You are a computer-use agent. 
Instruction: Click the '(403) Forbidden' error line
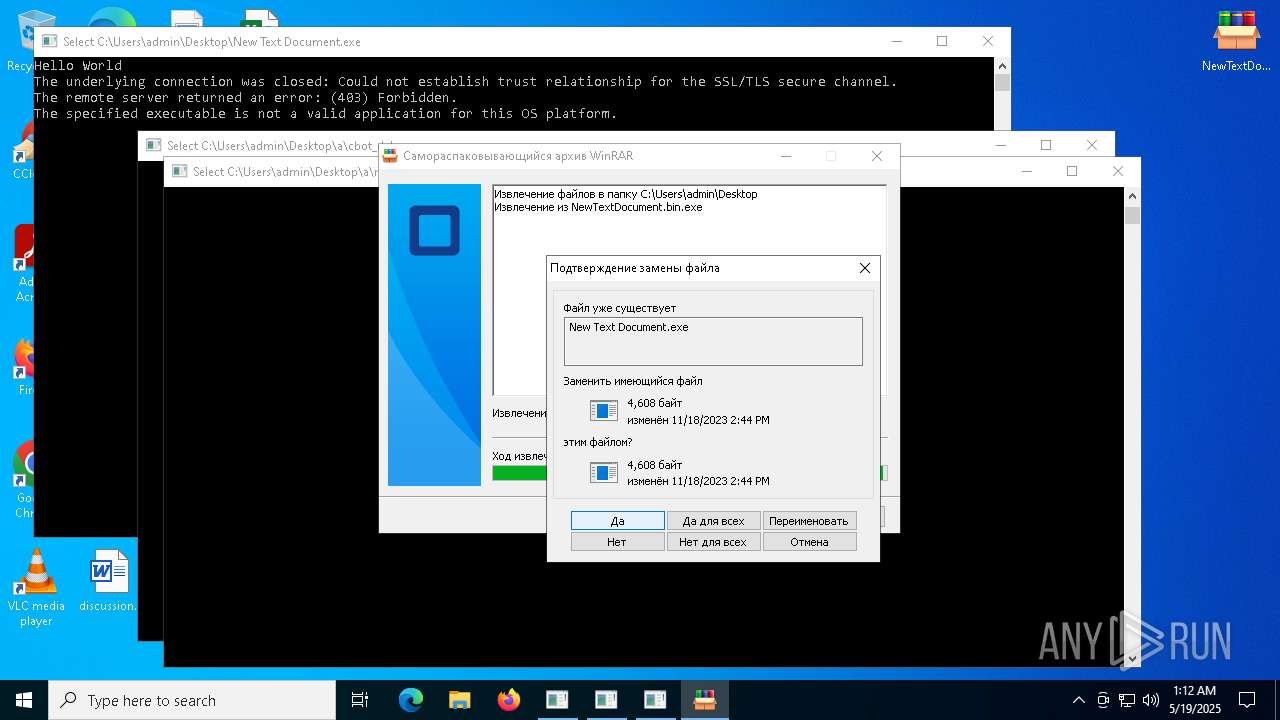click(x=245, y=98)
